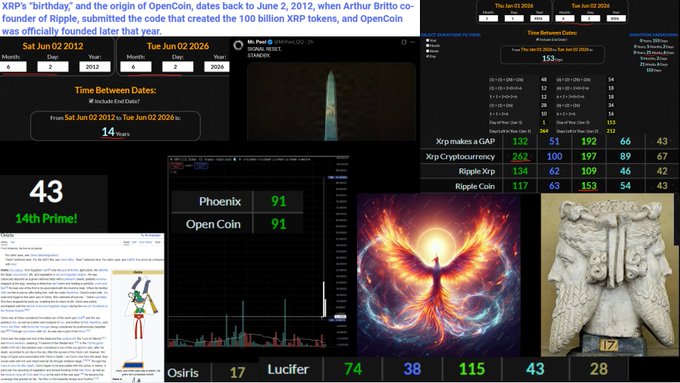Click the verified badge next to Mr. Pool

270,42
